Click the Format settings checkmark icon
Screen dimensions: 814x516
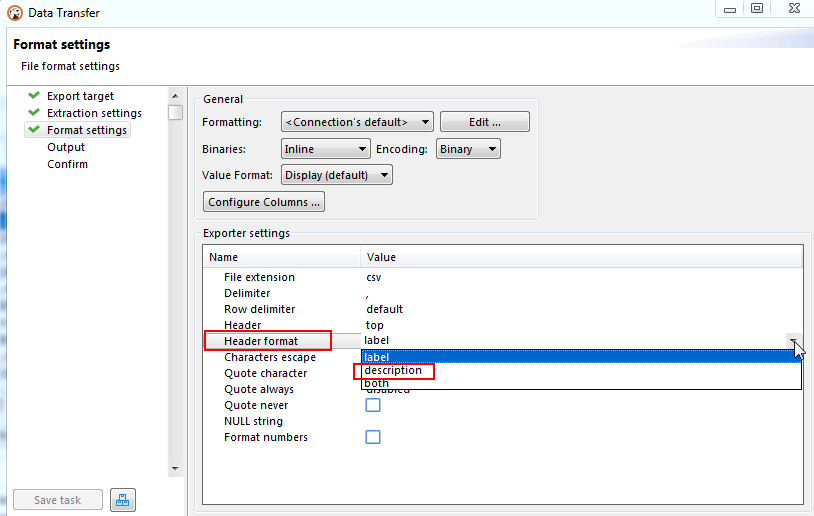pyautogui.click(x=34, y=130)
